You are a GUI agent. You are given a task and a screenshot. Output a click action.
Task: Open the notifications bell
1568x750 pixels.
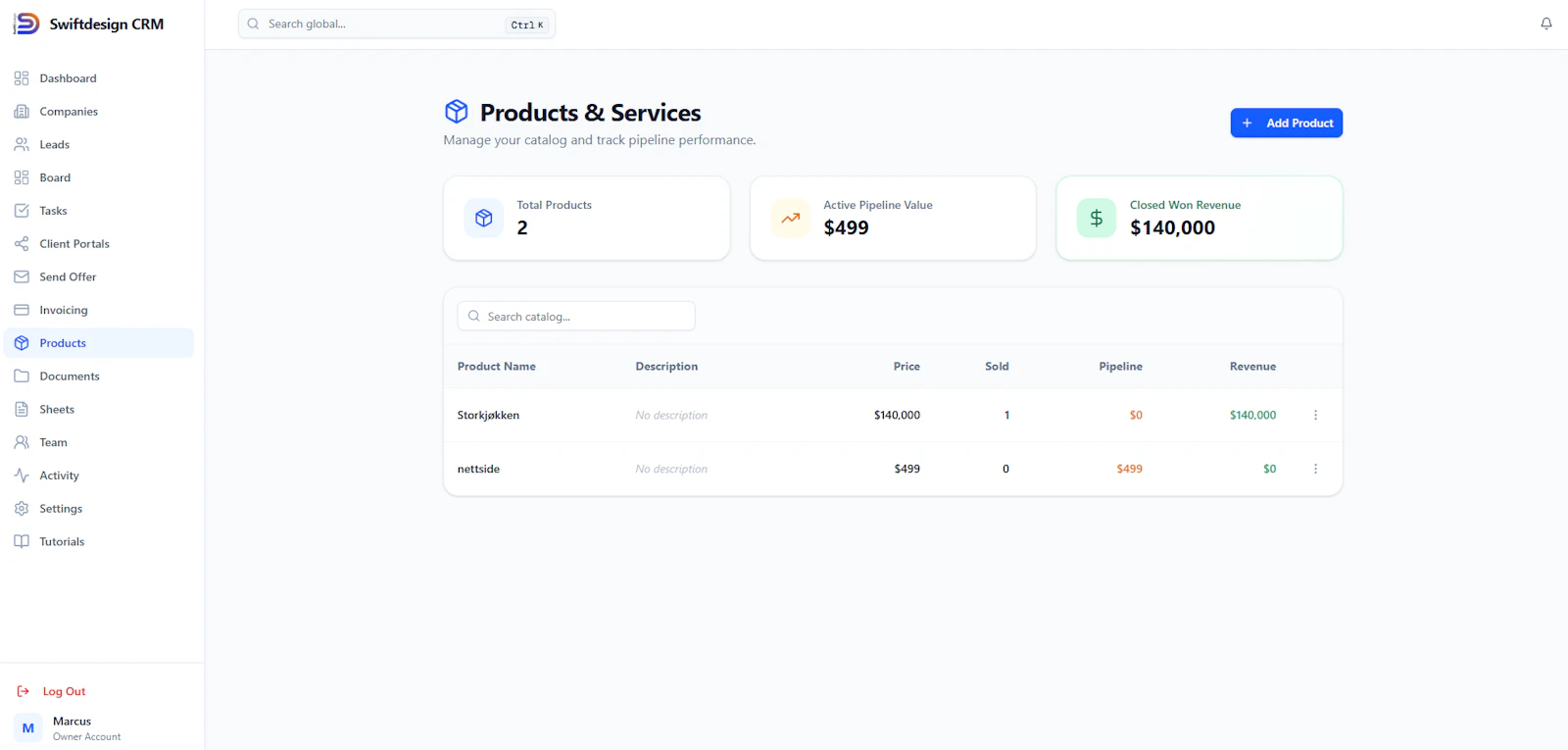pos(1546,24)
